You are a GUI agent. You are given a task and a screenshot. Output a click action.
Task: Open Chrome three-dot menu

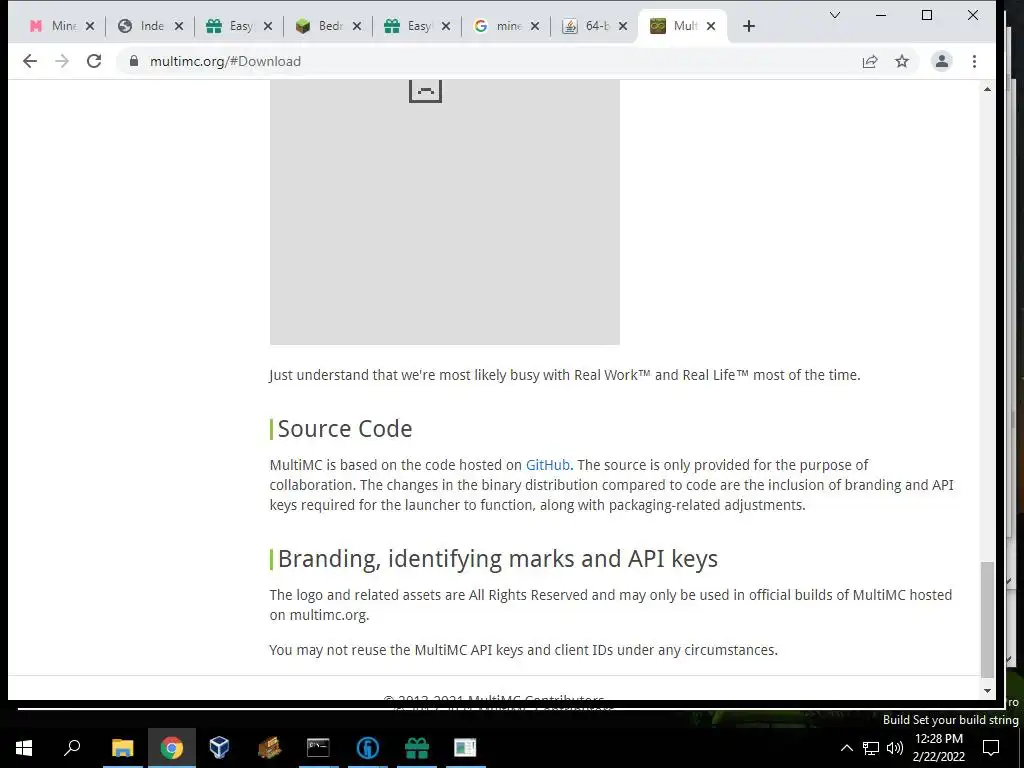tap(974, 61)
